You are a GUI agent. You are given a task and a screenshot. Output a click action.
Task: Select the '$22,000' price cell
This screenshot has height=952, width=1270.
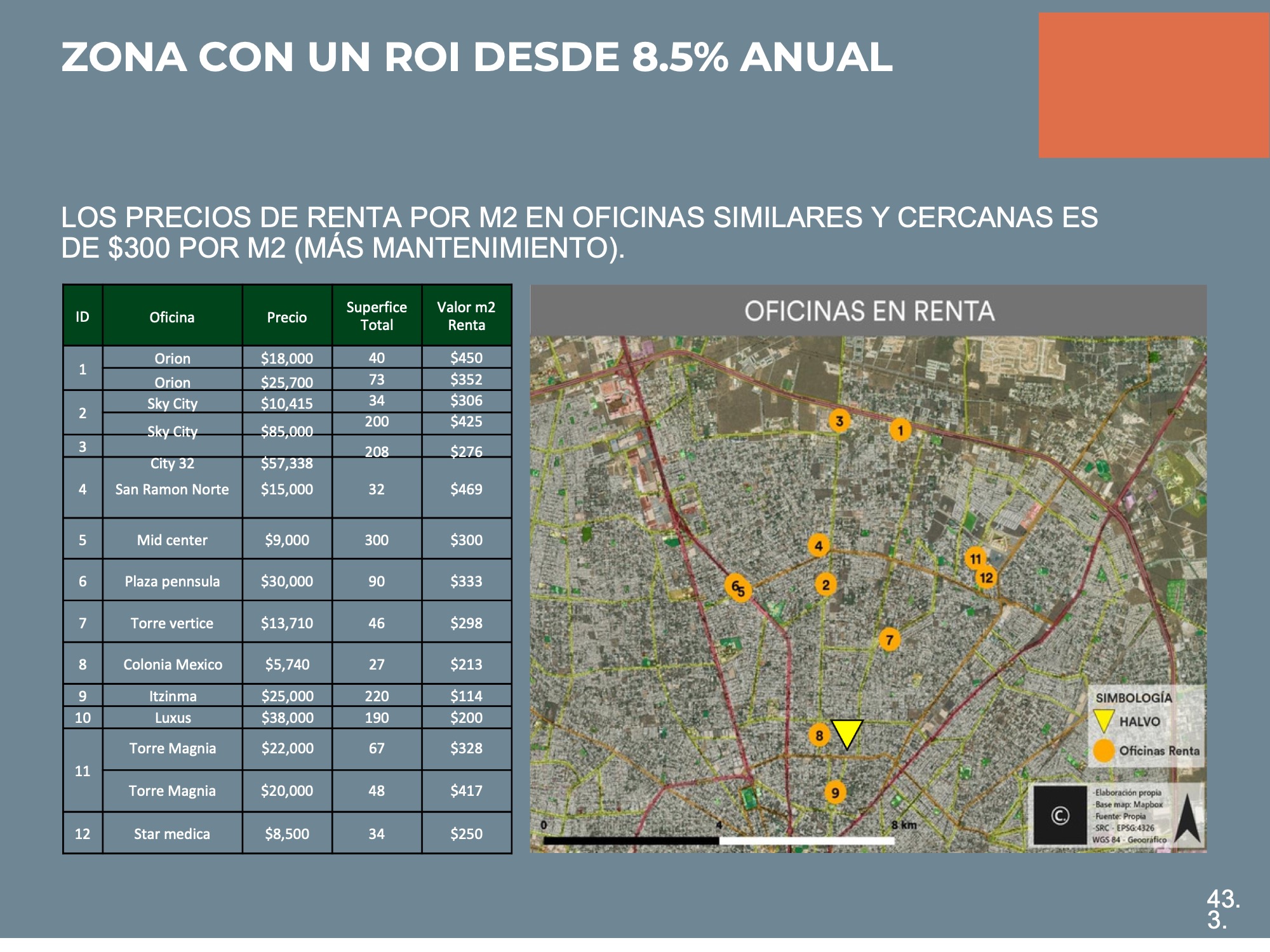point(287,748)
